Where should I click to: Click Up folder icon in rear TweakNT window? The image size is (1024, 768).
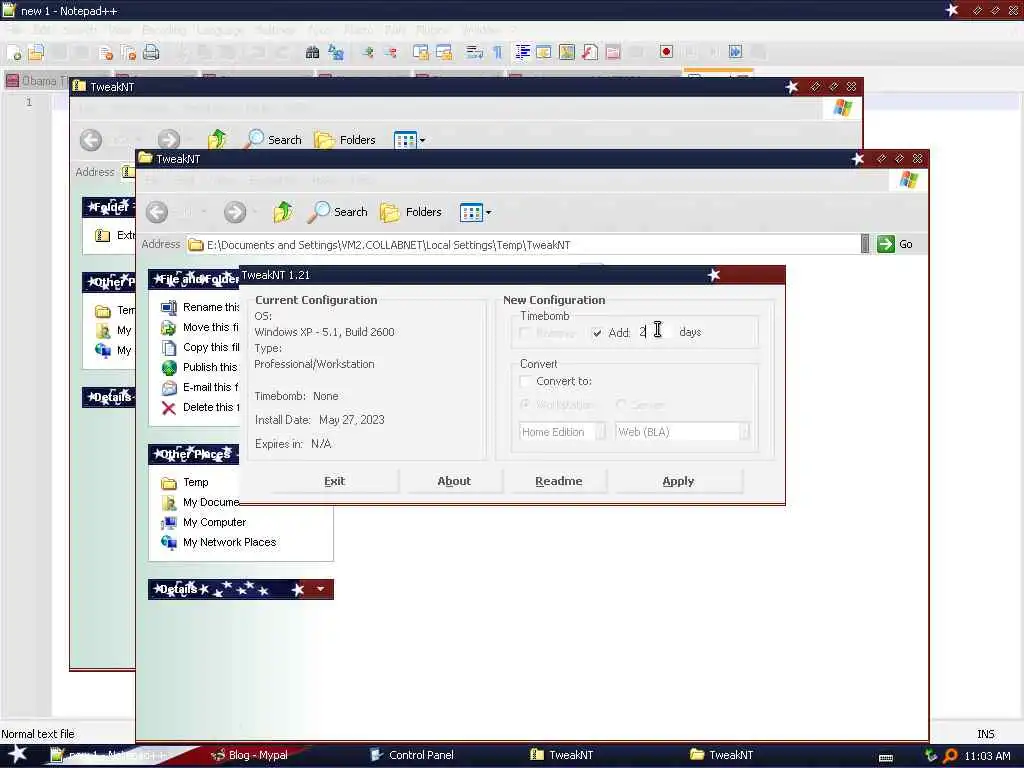coord(217,139)
